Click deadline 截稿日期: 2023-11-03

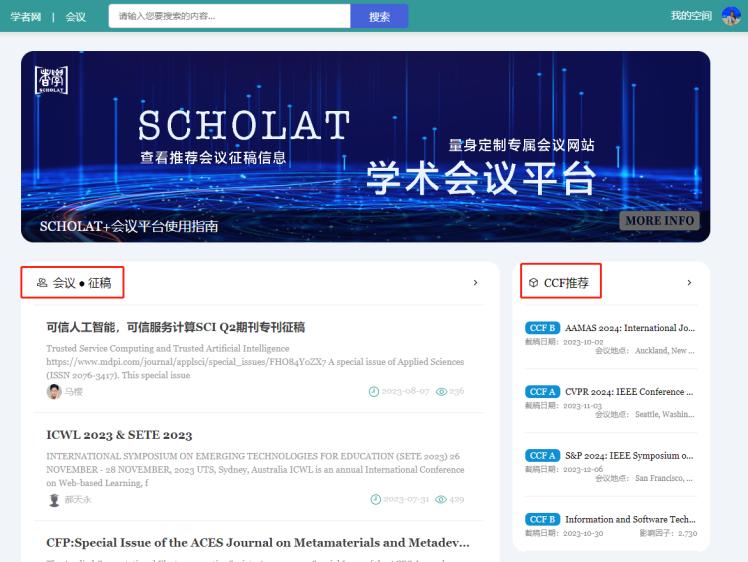coord(563,406)
